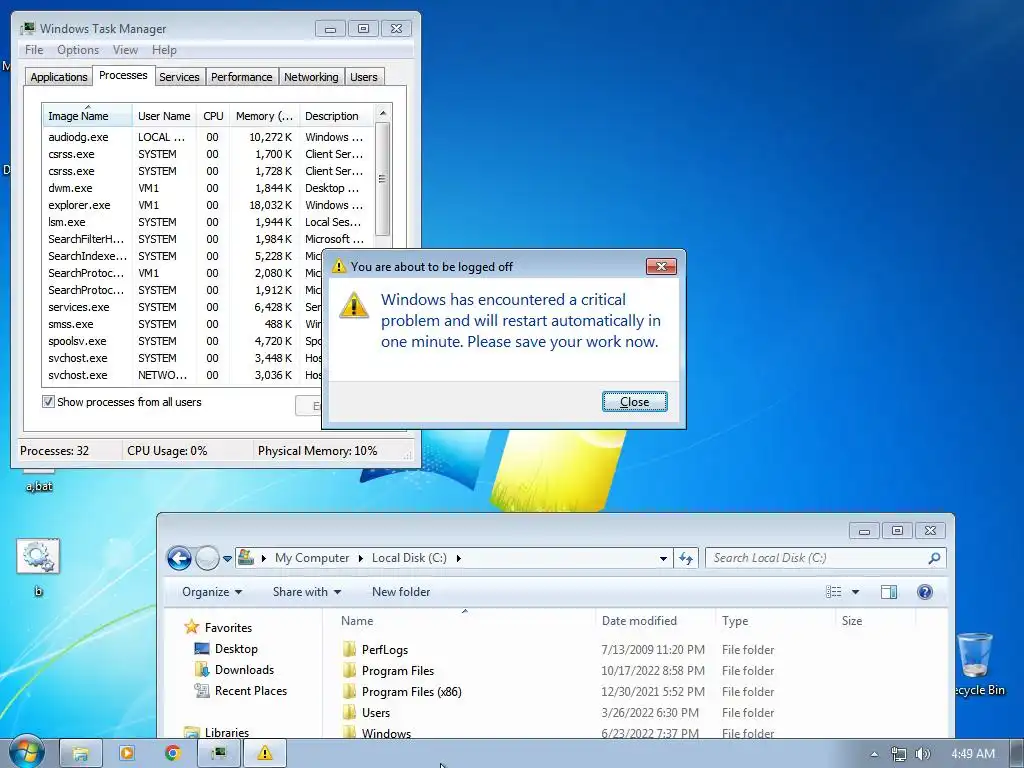Select explorer.exe process row
The width and height of the screenshot is (1024, 768).
[207, 205]
